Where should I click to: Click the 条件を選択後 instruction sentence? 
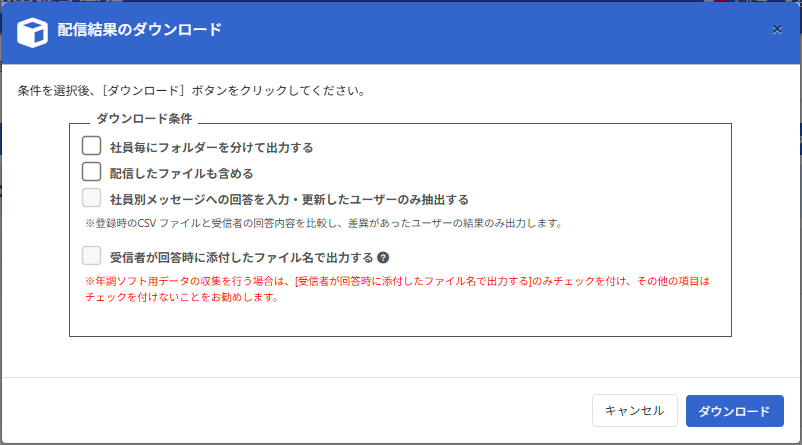(190, 90)
